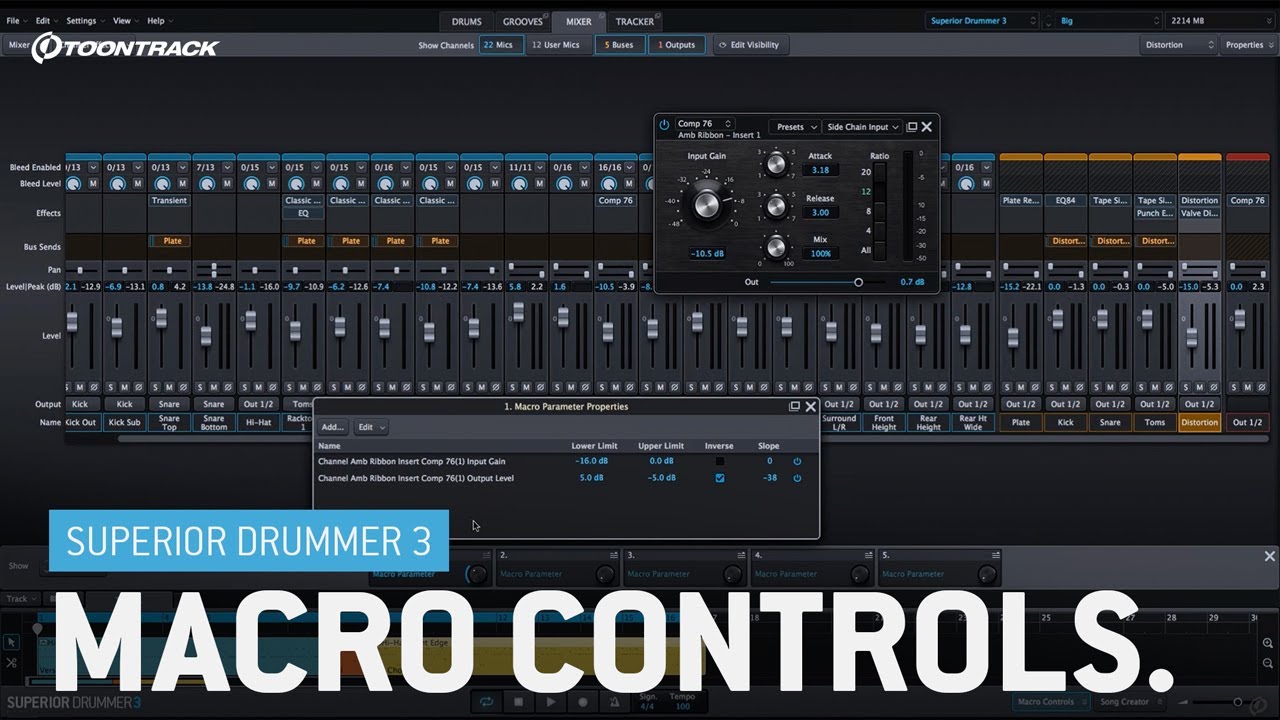Image resolution: width=1280 pixels, height=720 pixels.
Task: Open the Side Chain Input dropdown
Action: (x=863, y=127)
